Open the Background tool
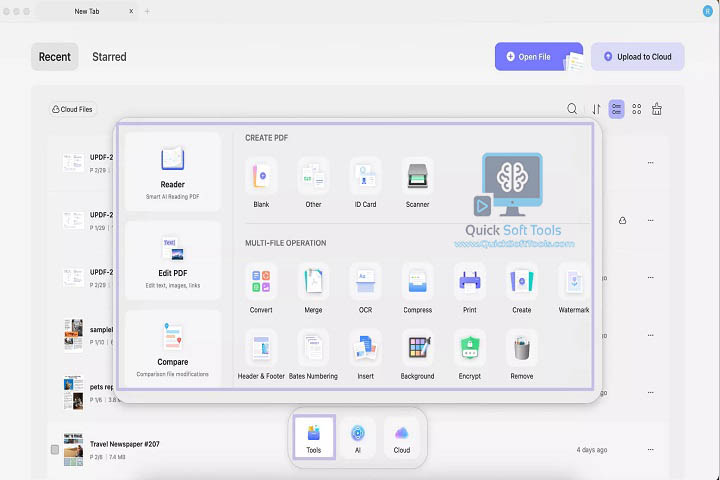 point(417,355)
